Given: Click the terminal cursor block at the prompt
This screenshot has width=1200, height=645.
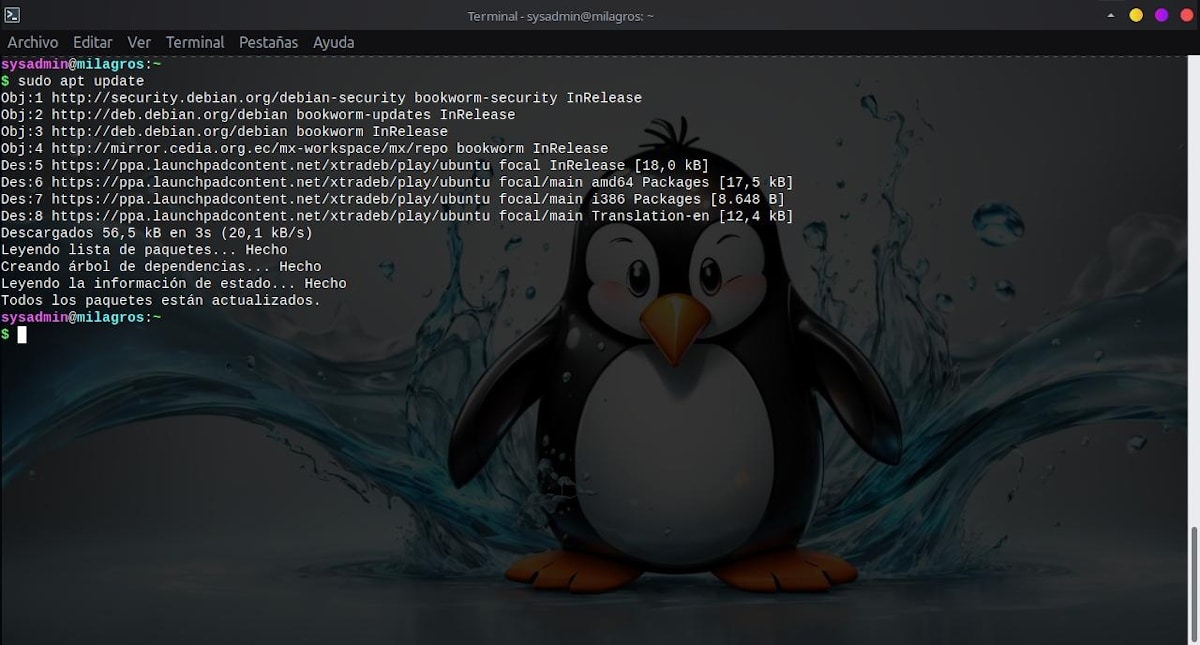Looking at the screenshot, I should [22, 334].
